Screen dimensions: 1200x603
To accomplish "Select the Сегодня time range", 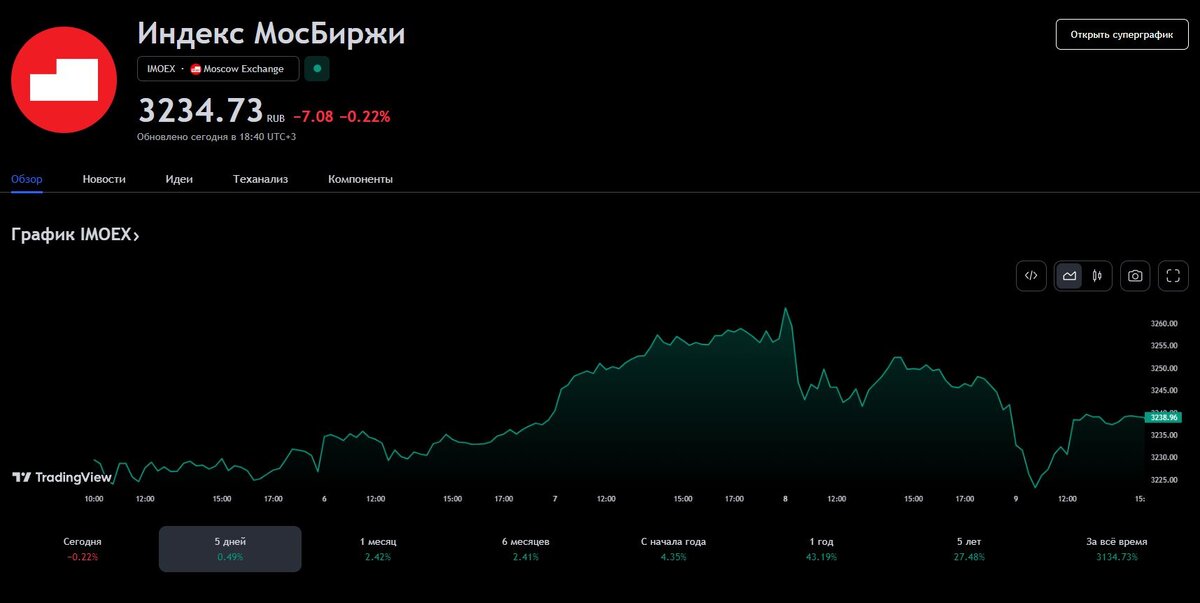I will (x=82, y=548).
